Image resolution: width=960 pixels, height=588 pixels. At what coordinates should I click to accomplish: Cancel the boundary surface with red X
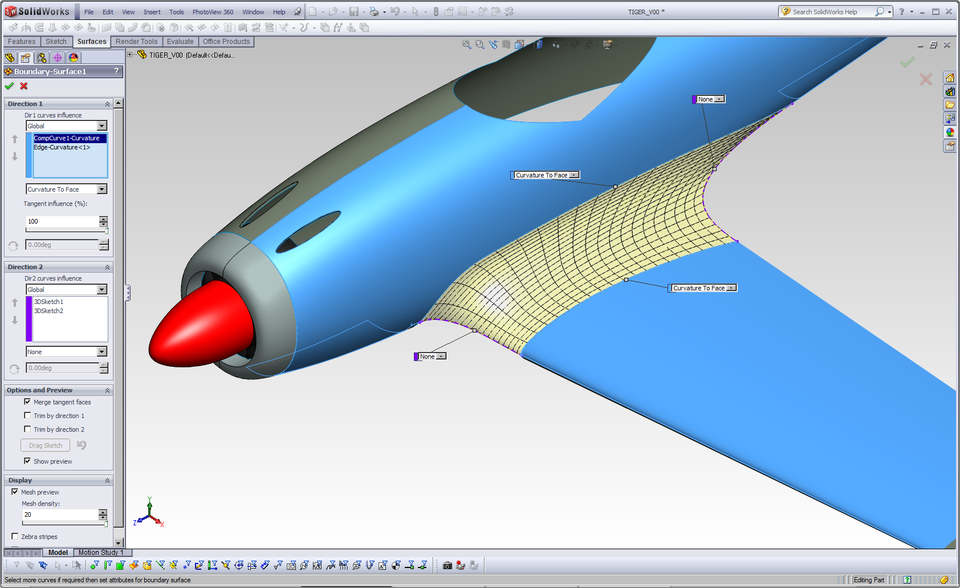point(22,85)
